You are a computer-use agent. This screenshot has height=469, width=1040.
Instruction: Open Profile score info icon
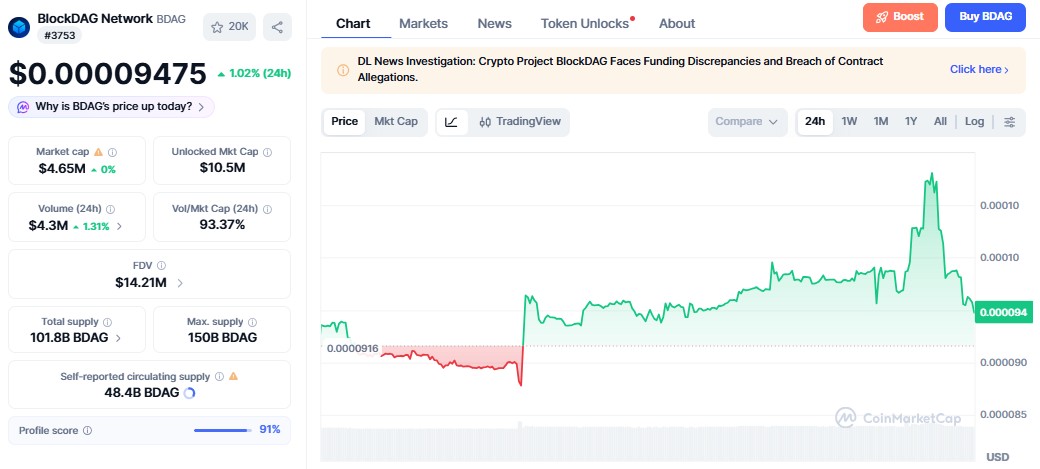88,431
